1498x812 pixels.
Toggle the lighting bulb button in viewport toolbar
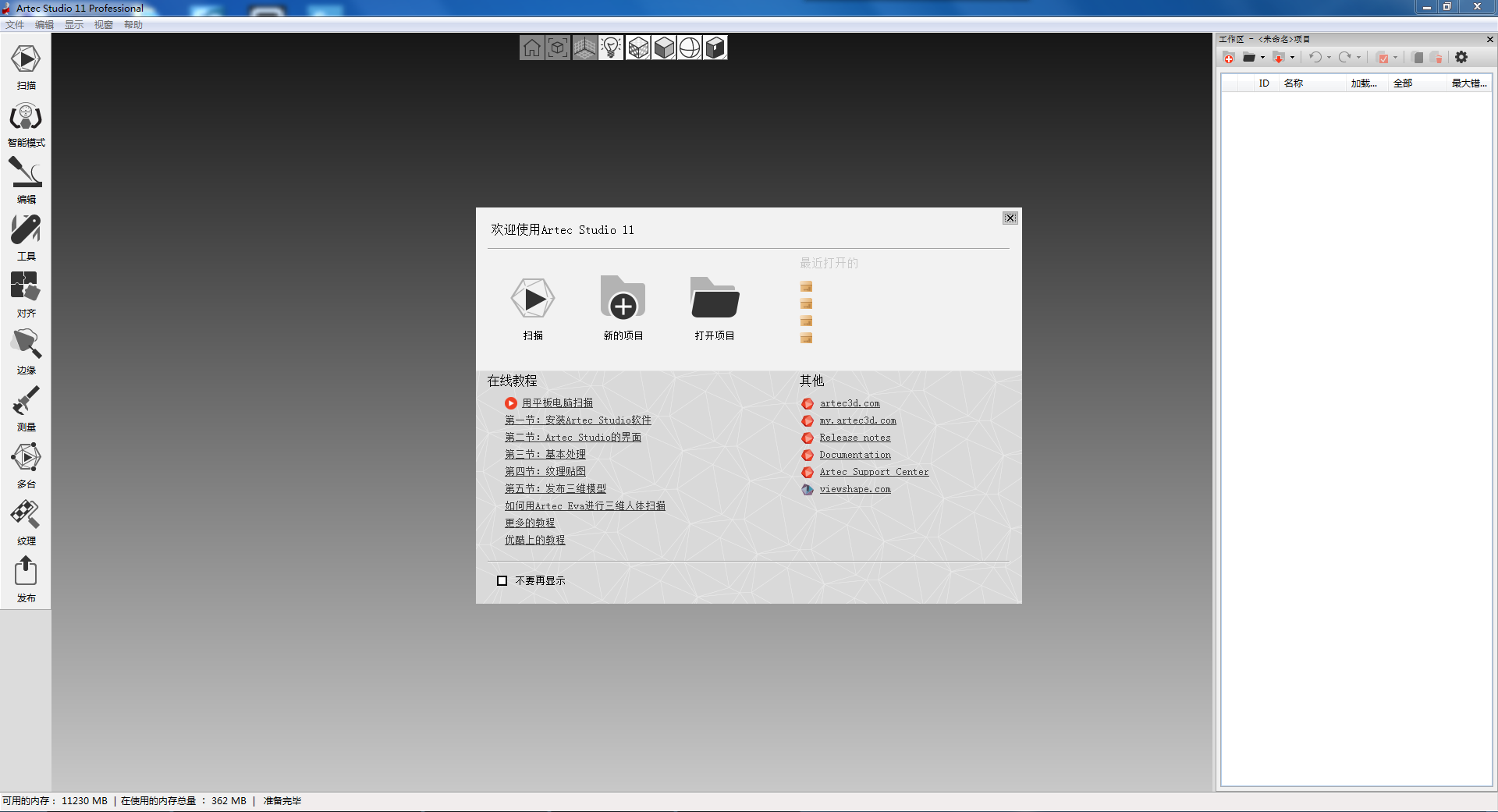click(x=611, y=48)
